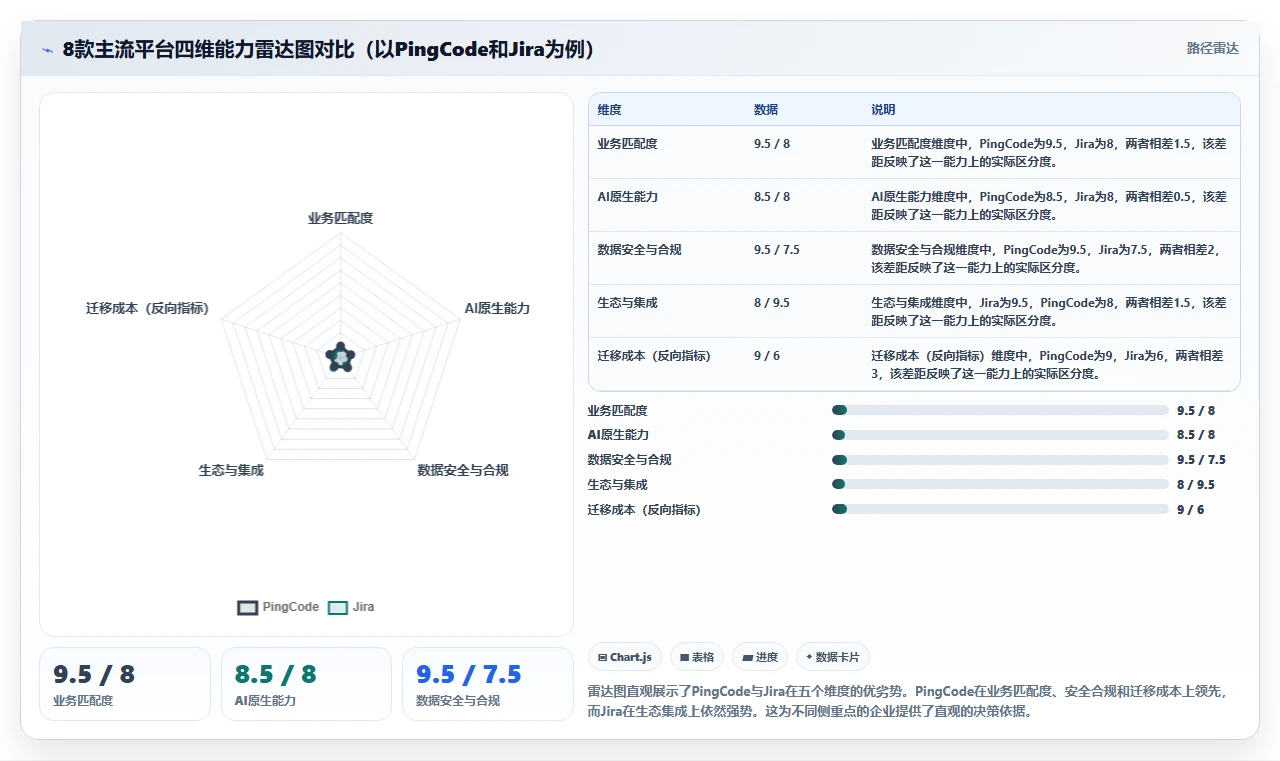Click the 9 / 6 value beside 迁移成本 bar
1280x761 pixels.
click(x=1191, y=509)
